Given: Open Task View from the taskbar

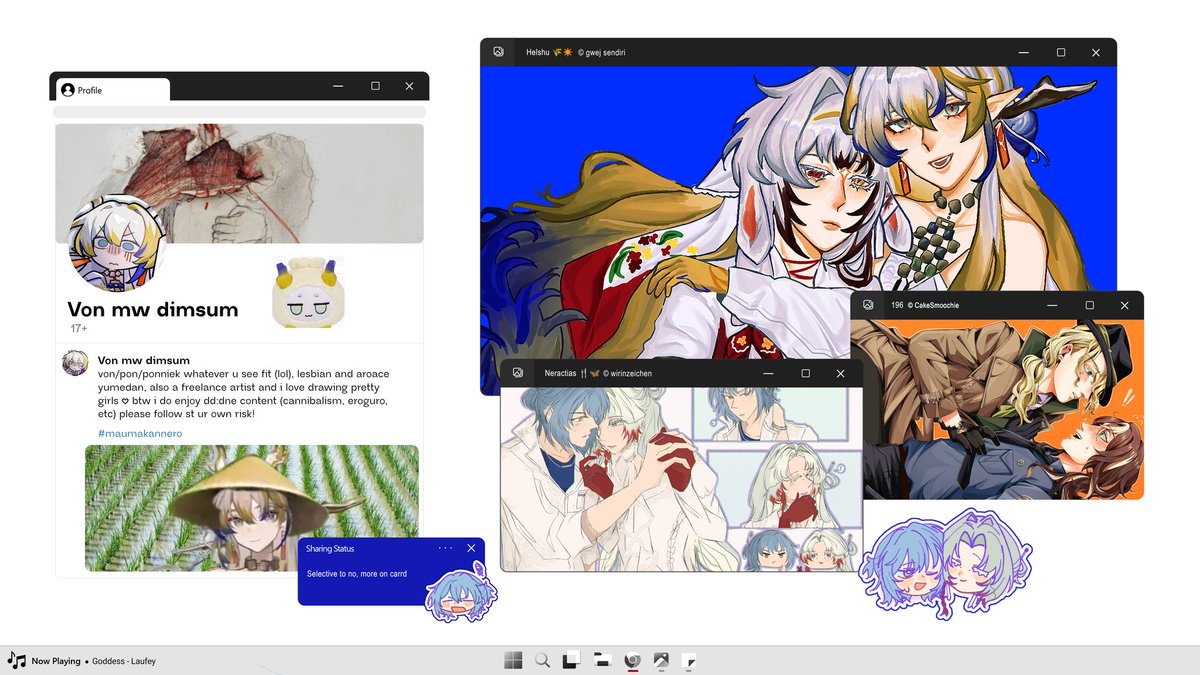Looking at the screenshot, I should pyautogui.click(x=571, y=659).
